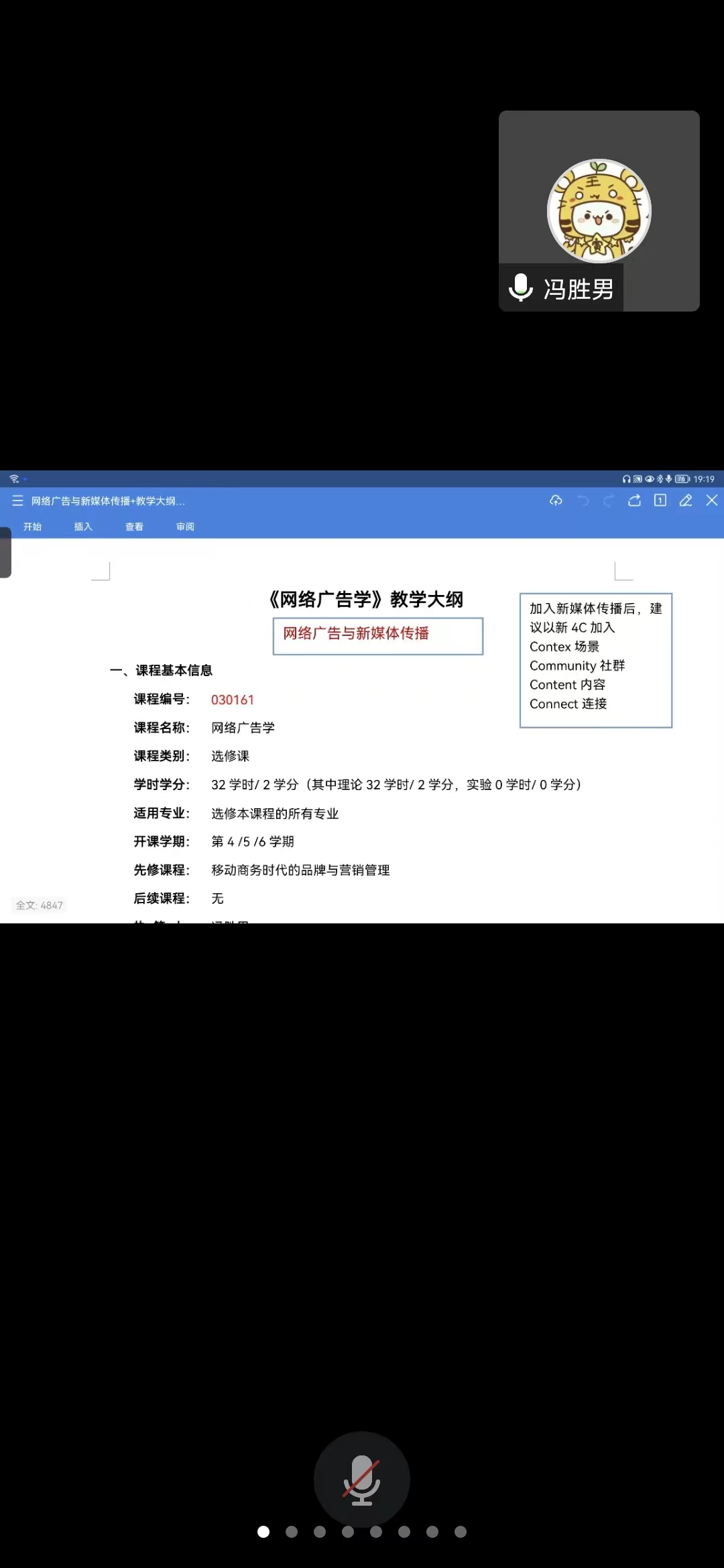Click the 4C suggestion comment box

(595, 659)
